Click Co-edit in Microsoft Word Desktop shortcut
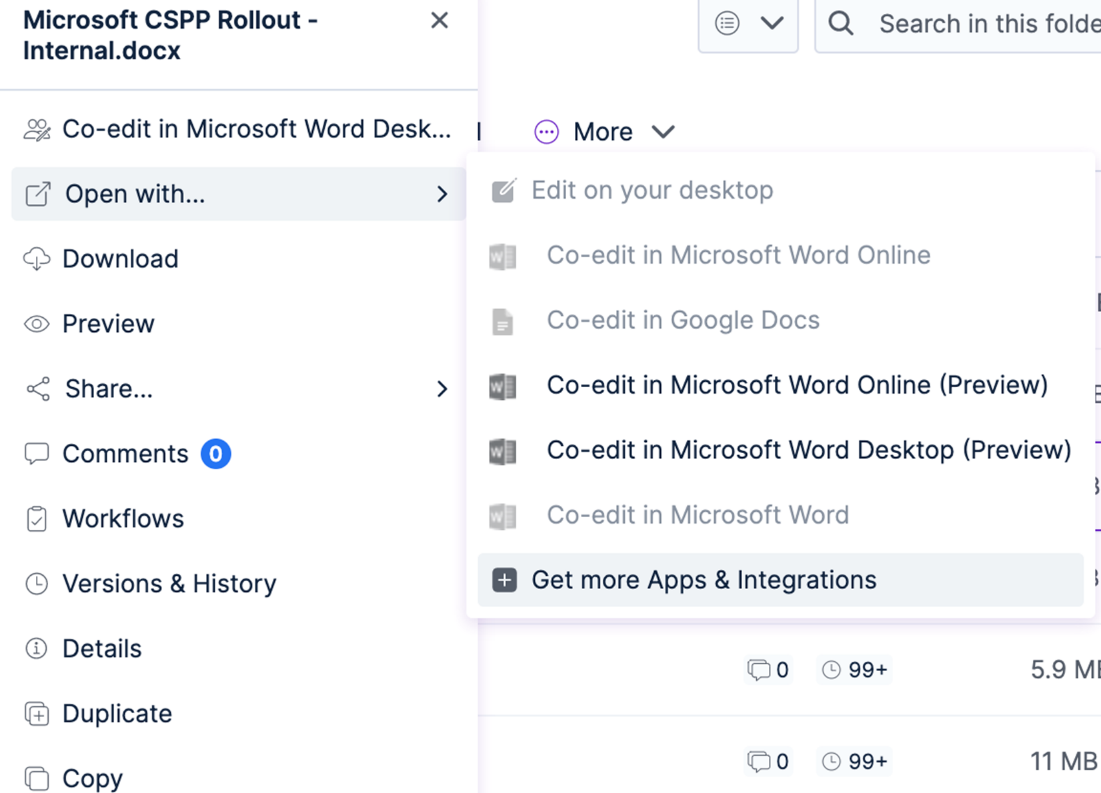 (x=255, y=129)
